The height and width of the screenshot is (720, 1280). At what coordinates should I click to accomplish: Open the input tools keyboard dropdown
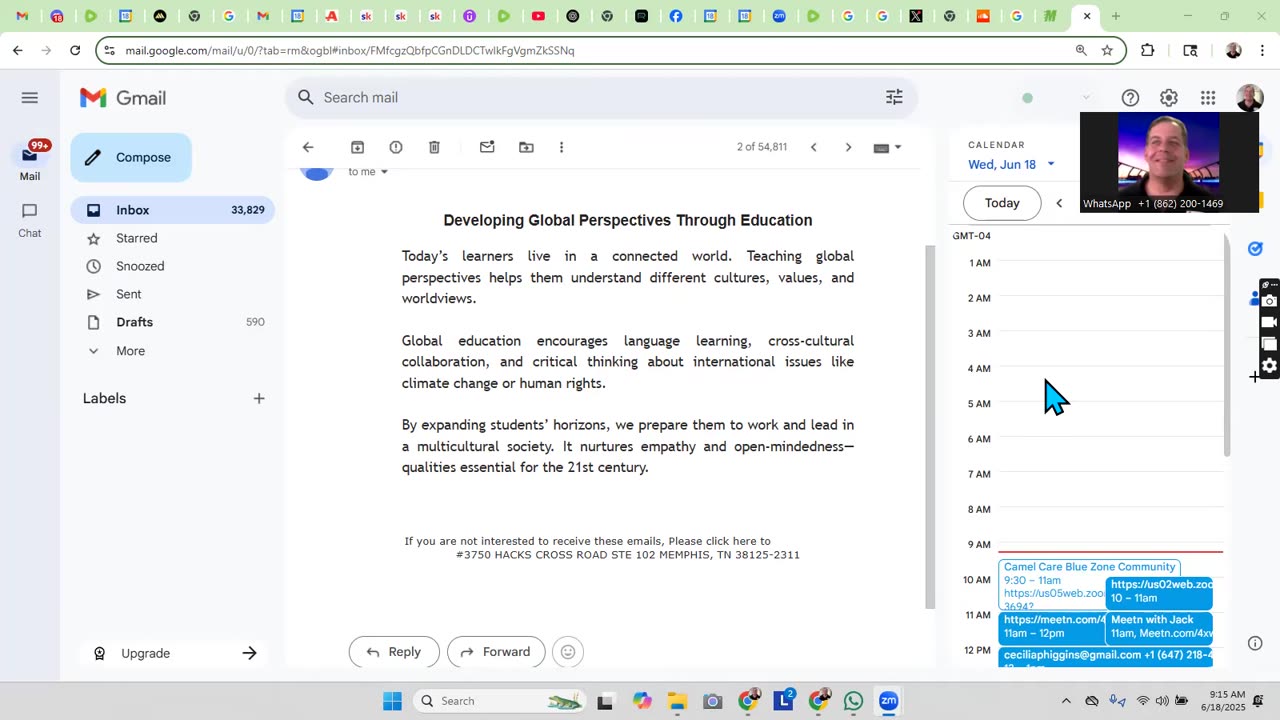[887, 147]
